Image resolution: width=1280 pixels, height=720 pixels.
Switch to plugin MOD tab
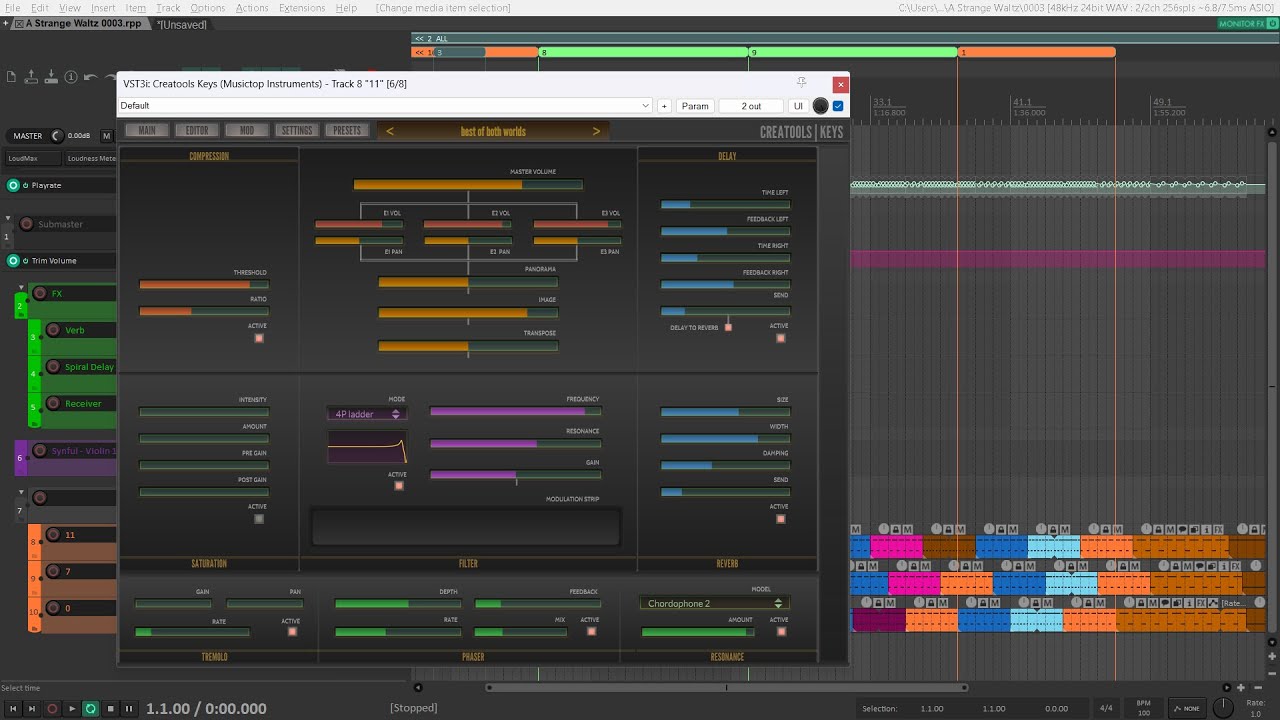pyautogui.click(x=246, y=130)
